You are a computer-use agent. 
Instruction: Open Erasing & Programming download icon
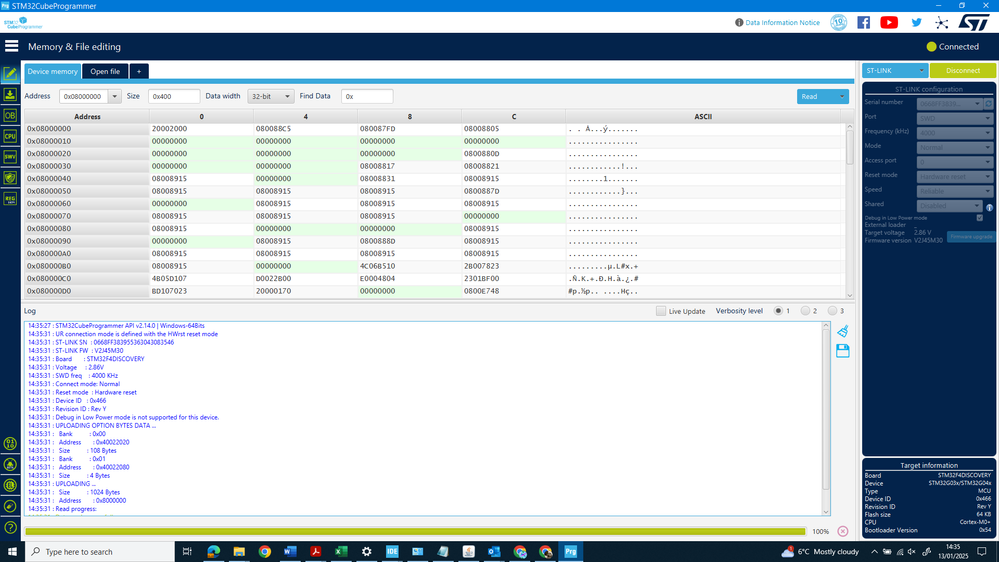(x=10, y=95)
